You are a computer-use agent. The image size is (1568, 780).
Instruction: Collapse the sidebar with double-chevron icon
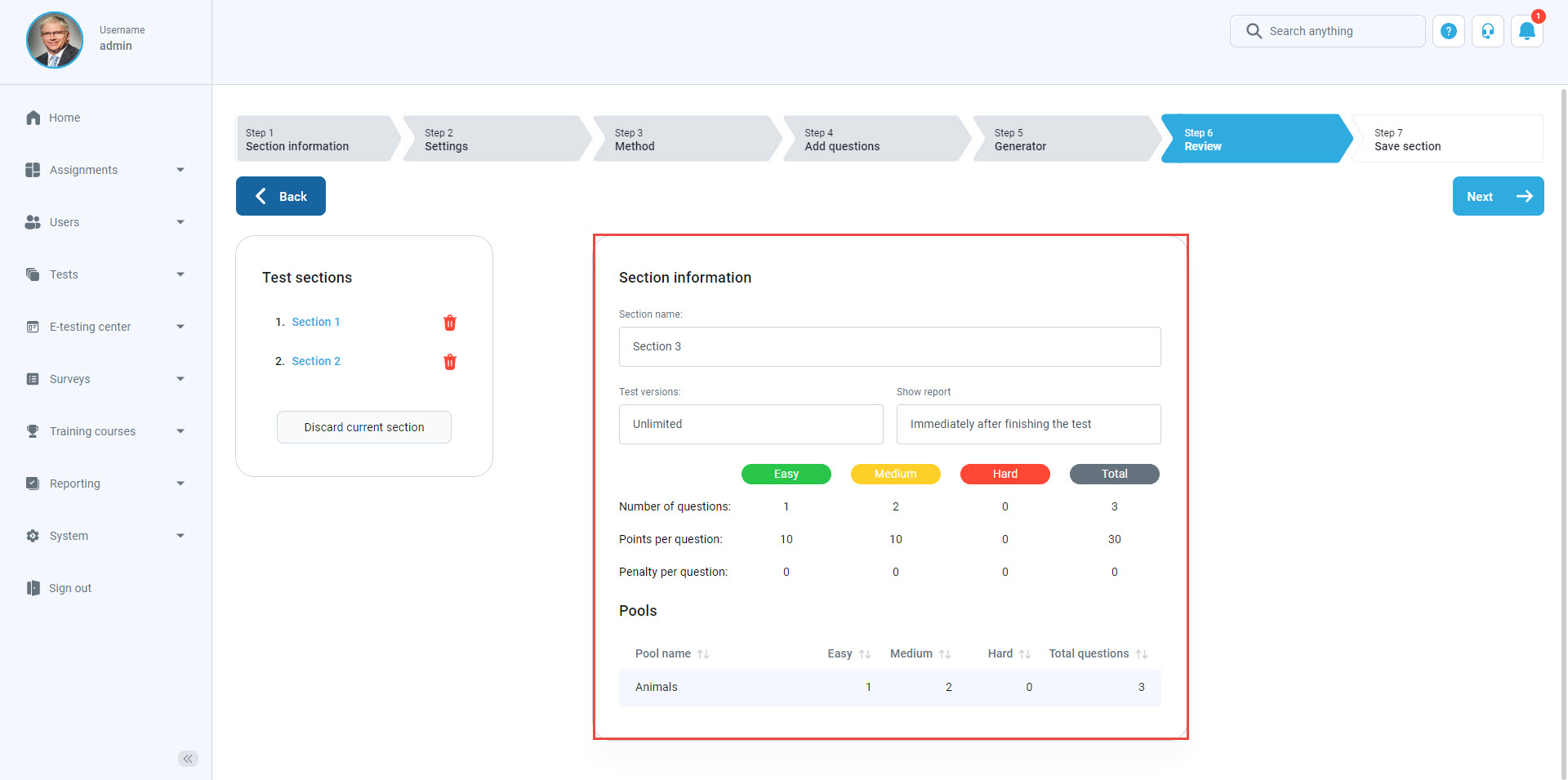[188, 759]
